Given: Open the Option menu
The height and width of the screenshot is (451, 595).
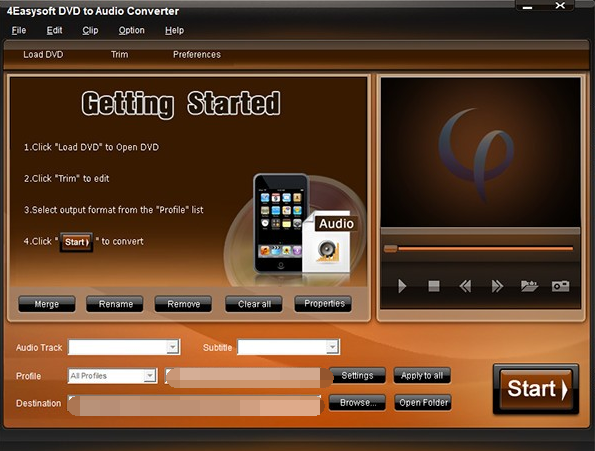Looking at the screenshot, I should click(x=131, y=30).
